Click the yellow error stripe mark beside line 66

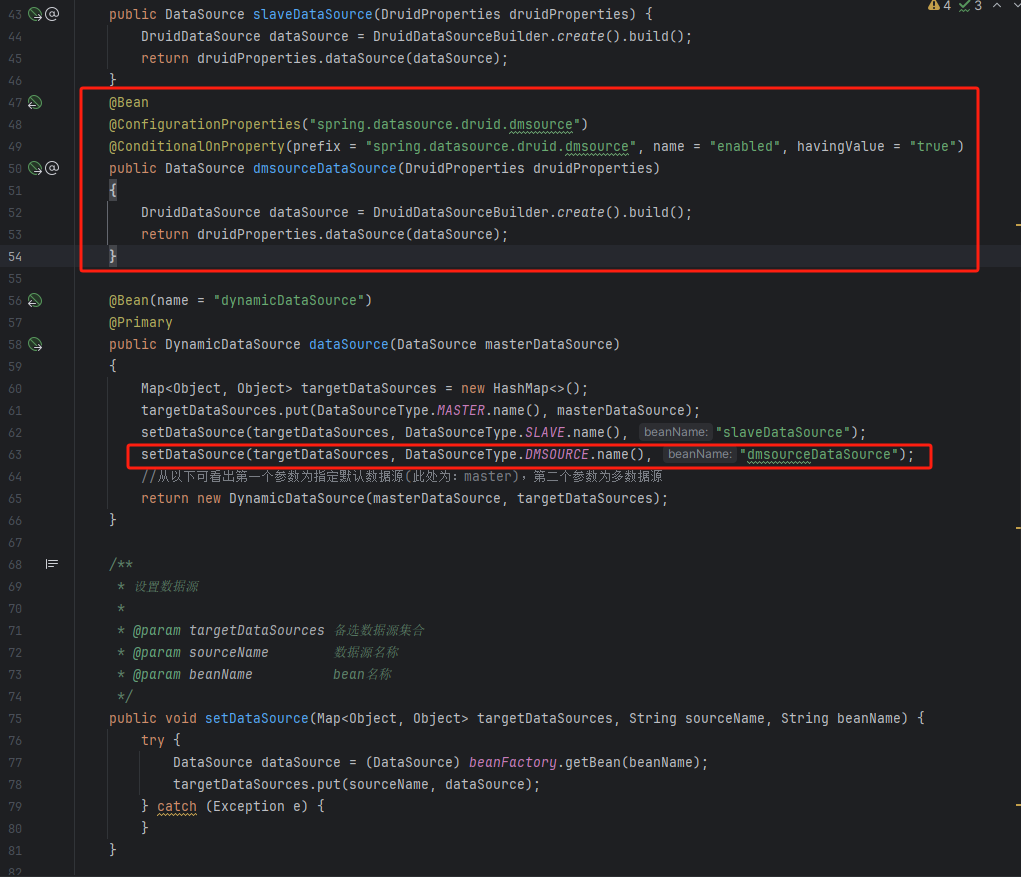pos(1018,528)
